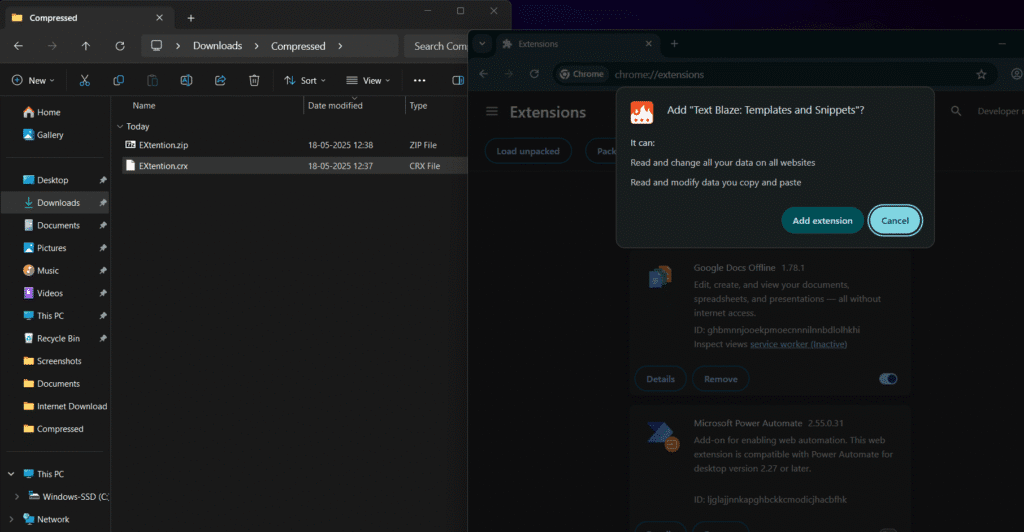Open Recycle Bin in sidebar
The width and height of the screenshot is (1024, 532).
pos(56,338)
